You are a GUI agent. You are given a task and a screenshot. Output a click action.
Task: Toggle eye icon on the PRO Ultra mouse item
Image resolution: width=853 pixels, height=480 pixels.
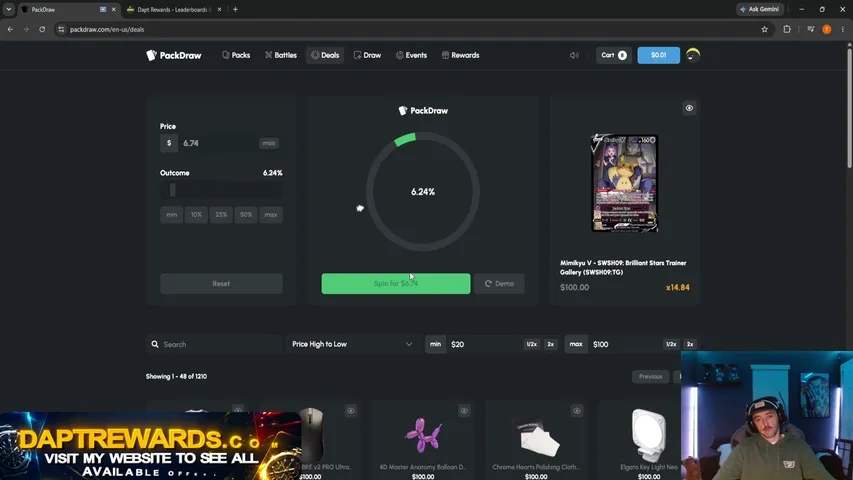click(x=351, y=411)
